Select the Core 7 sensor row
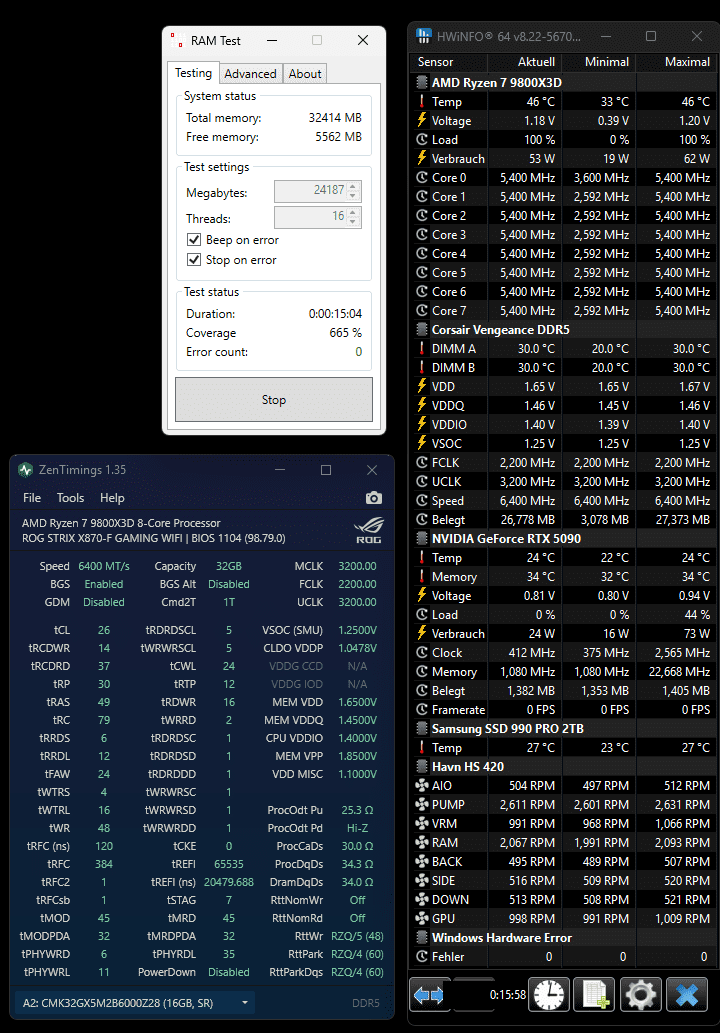Screen dimensions: 720x1033 point(564,310)
